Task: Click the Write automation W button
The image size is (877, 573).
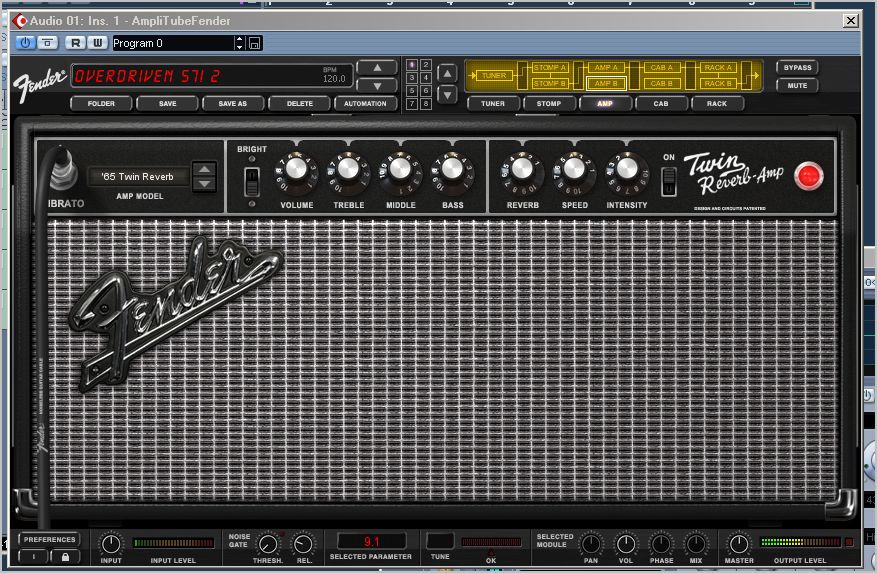Action: pos(97,43)
